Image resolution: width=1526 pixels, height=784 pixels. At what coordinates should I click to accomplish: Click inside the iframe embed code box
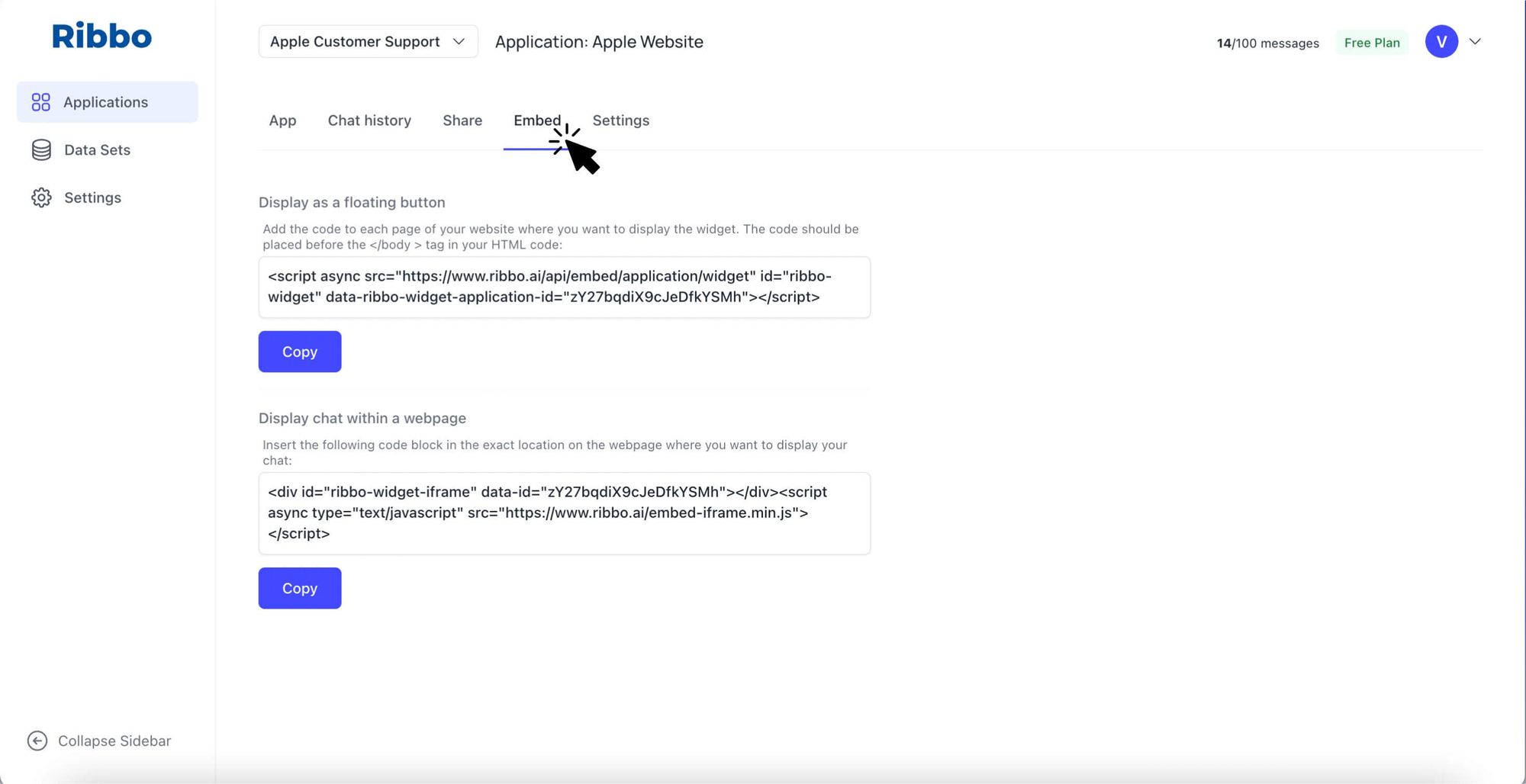[x=565, y=513]
